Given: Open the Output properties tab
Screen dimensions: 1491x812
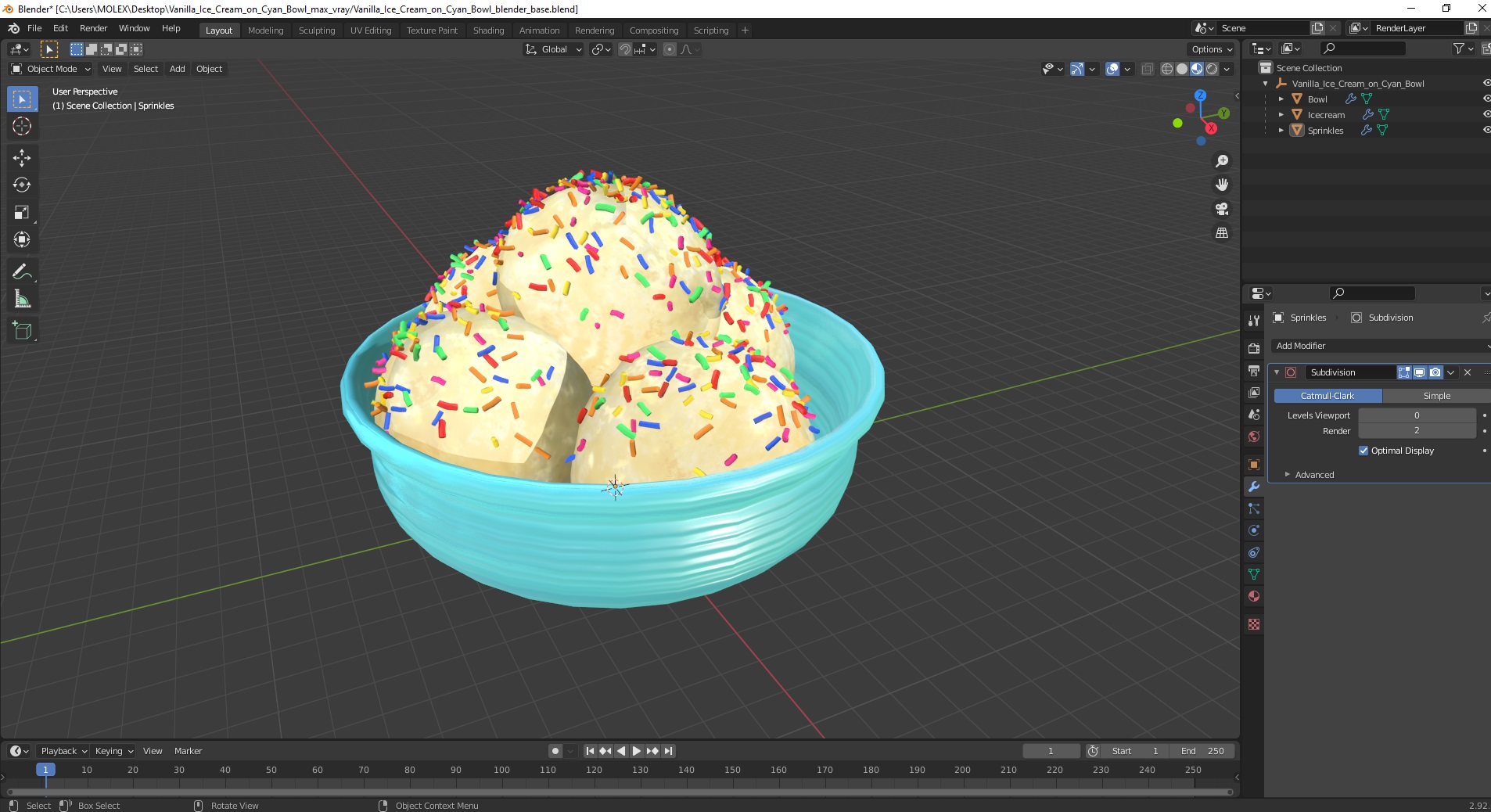Looking at the screenshot, I should 1254,371.
